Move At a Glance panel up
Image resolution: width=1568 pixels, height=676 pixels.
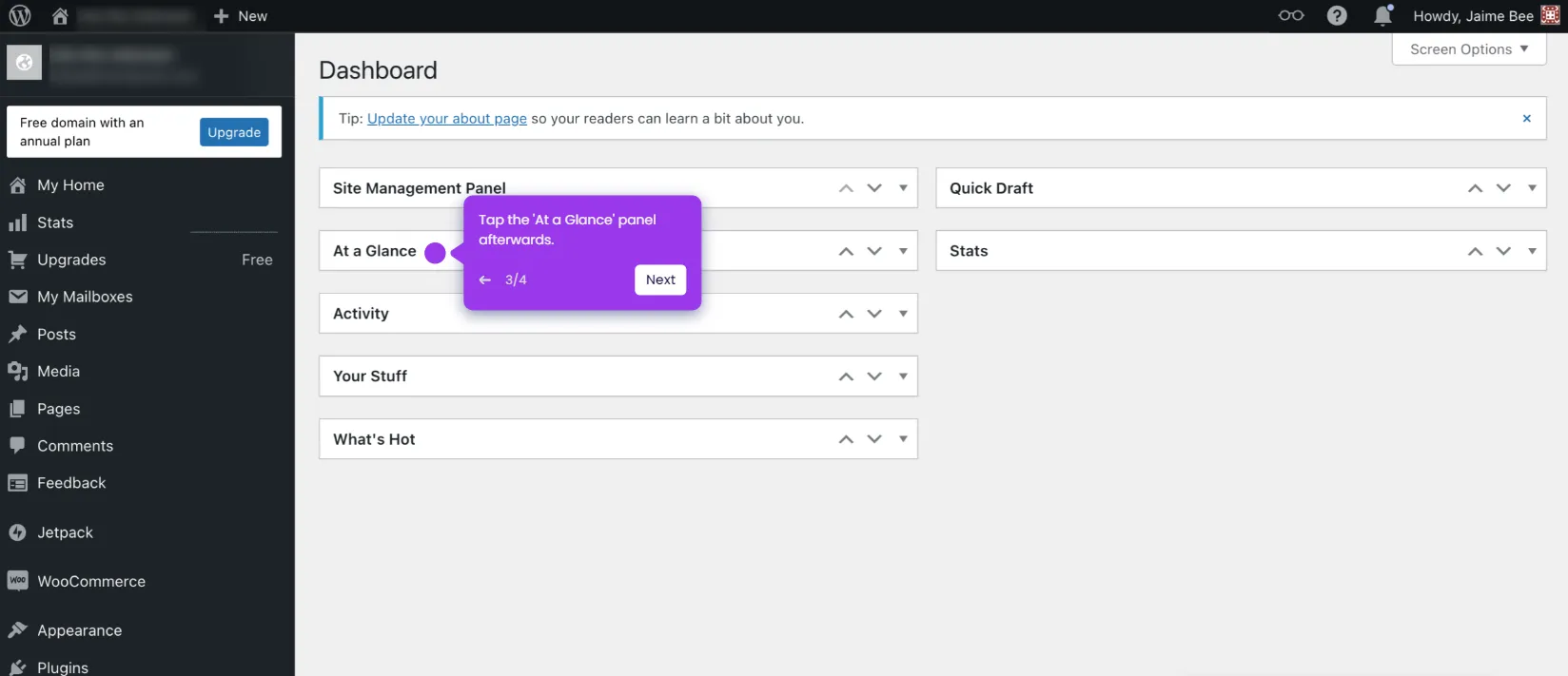pyautogui.click(x=846, y=251)
